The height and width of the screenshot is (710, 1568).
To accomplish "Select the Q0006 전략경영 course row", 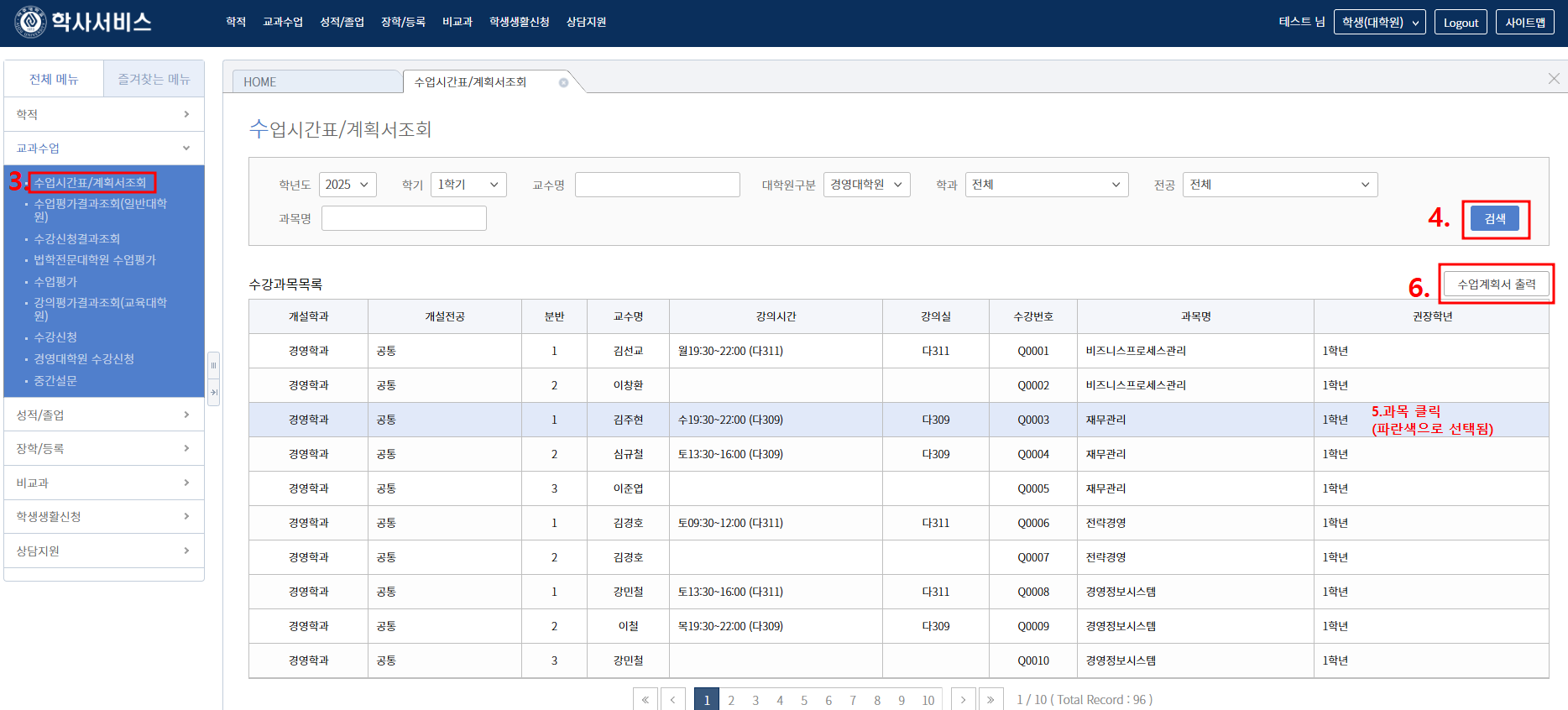I will (898, 523).
